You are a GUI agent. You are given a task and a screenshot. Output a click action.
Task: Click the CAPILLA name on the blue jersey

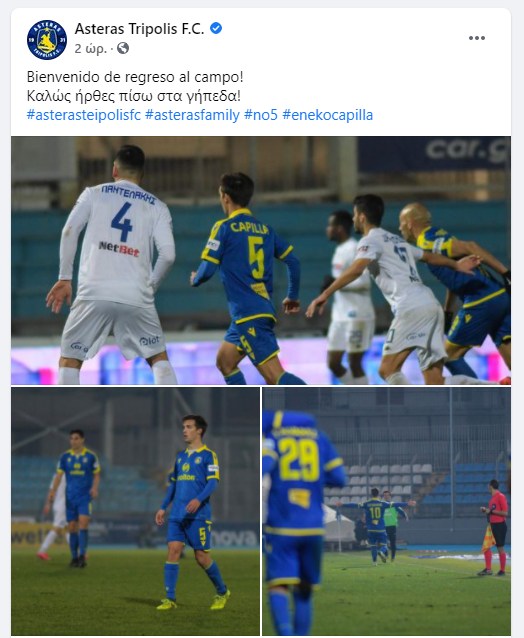tap(249, 227)
